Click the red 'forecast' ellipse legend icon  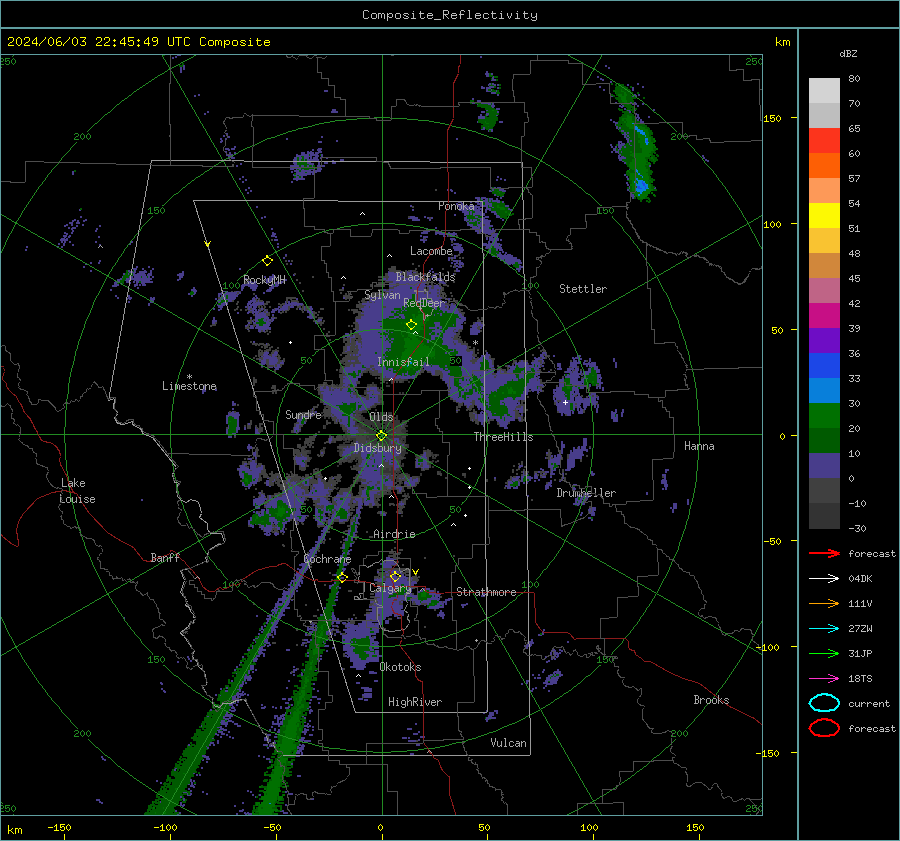coord(824,728)
